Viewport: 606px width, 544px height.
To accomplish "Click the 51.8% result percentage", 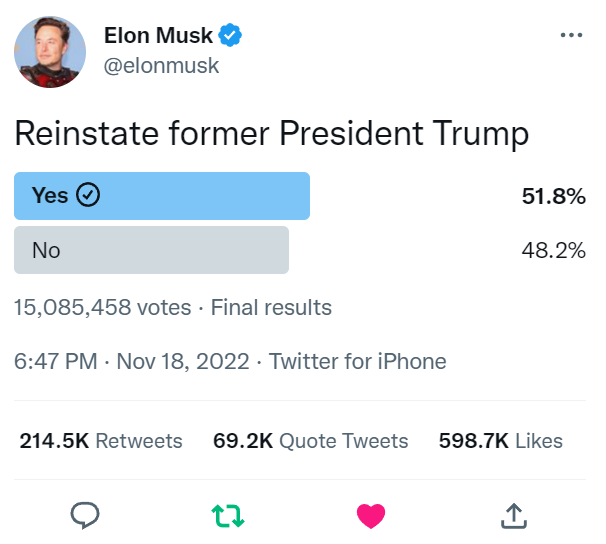I will (553, 196).
